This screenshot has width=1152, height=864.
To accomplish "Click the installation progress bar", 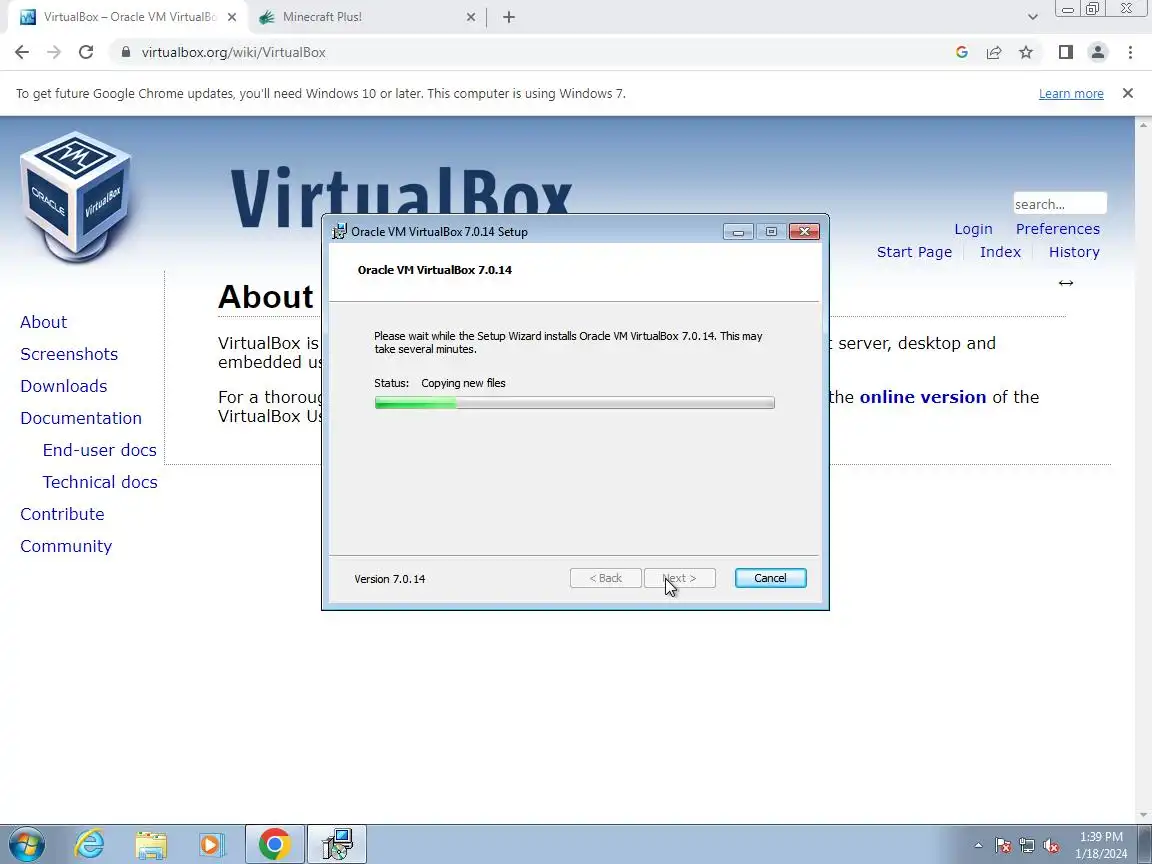I will (575, 403).
